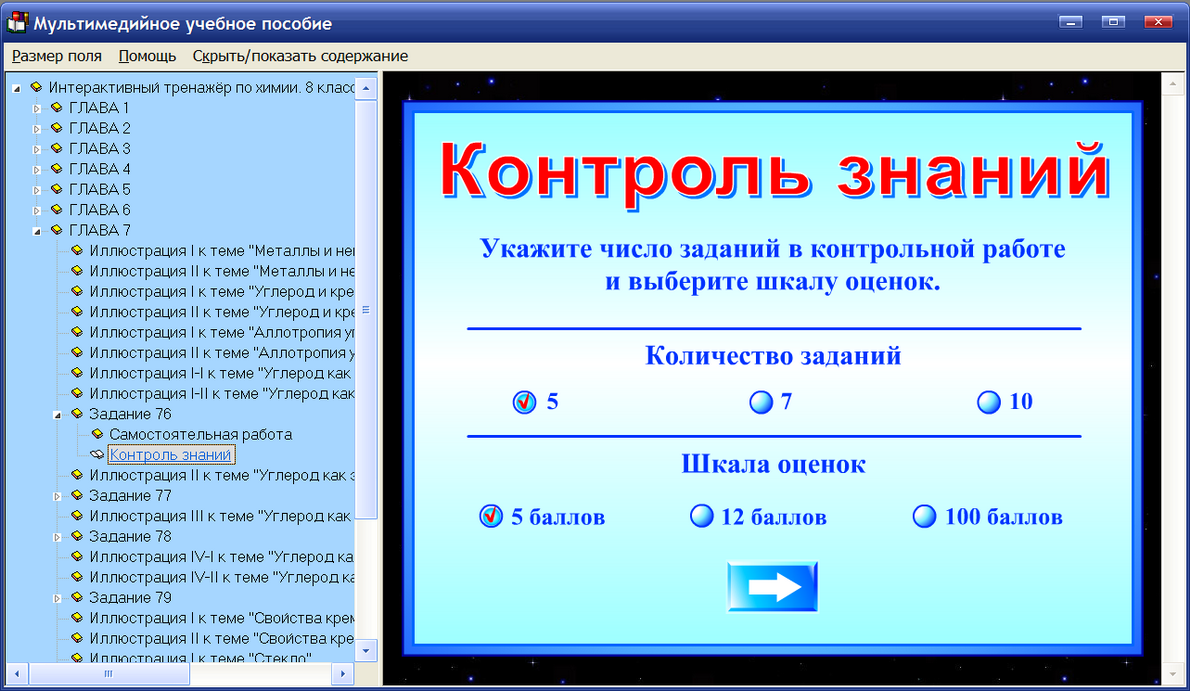Click Скрыть/показать содержание in the menu bar
The height and width of the screenshot is (691, 1190).
pyautogui.click(x=303, y=56)
